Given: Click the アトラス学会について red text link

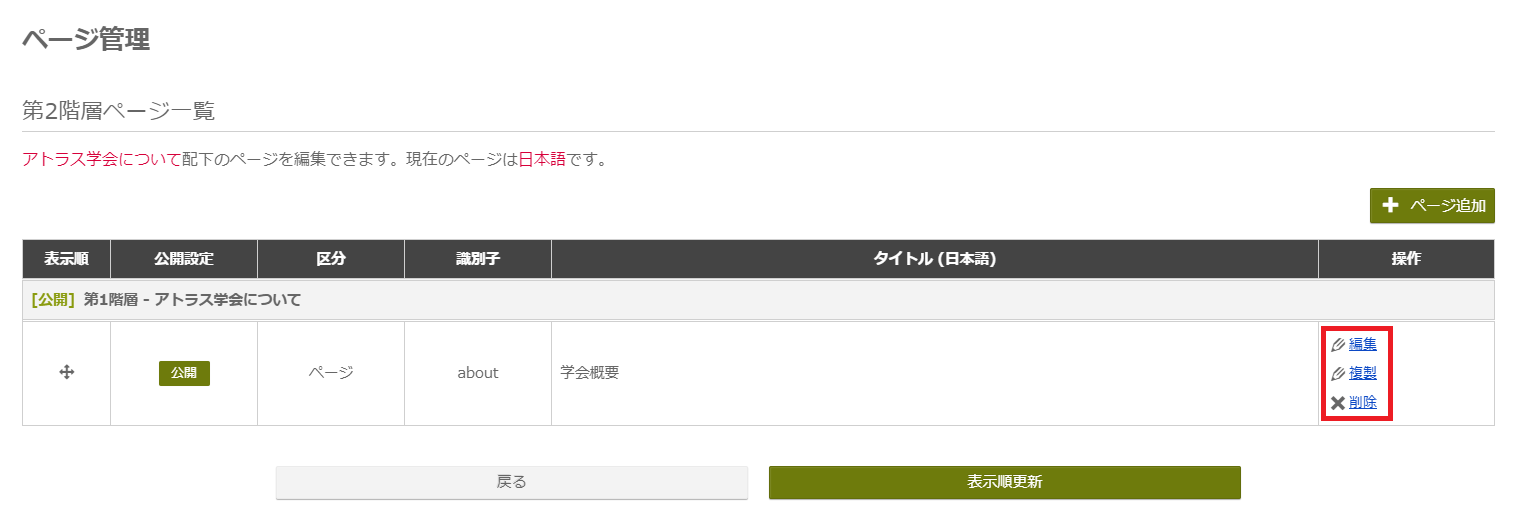Looking at the screenshot, I should tap(102, 159).
